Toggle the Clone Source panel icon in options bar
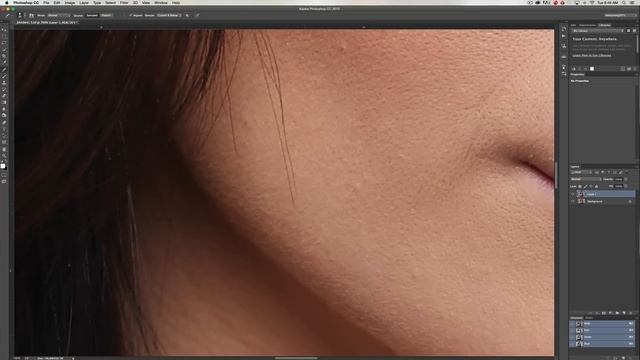 (x=31, y=16)
